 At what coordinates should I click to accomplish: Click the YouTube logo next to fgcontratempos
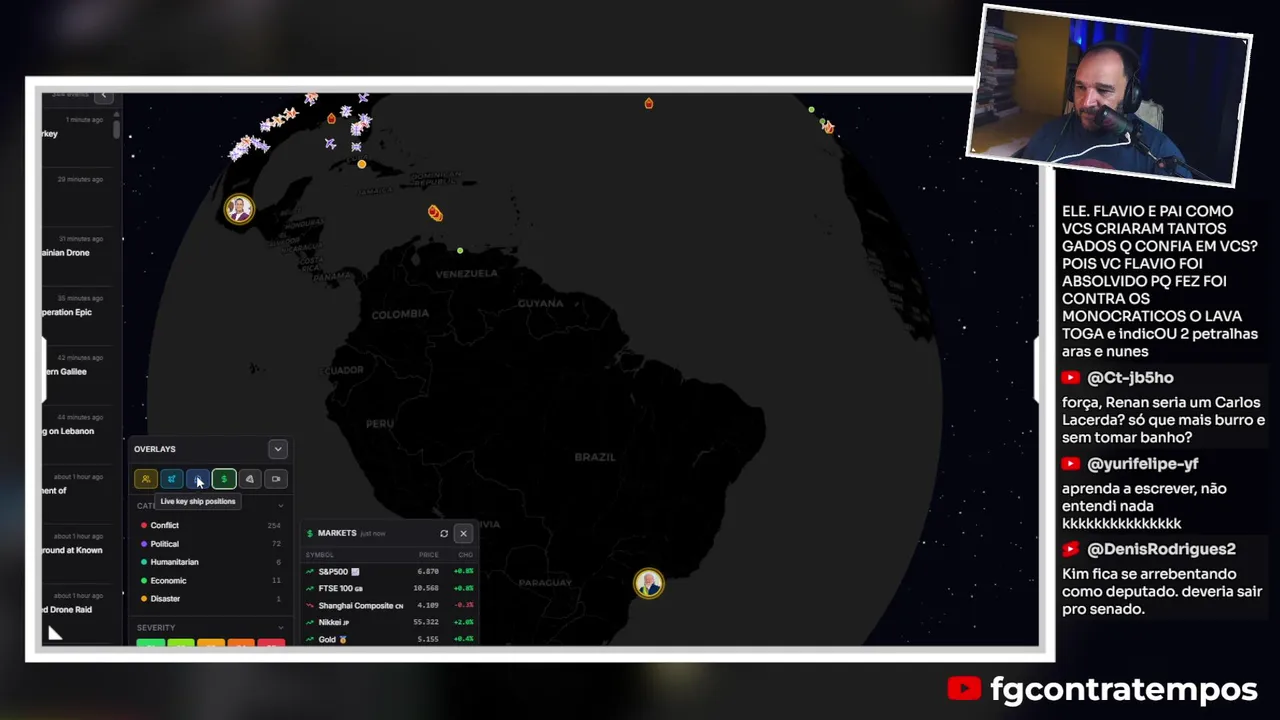[x=964, y=689]
